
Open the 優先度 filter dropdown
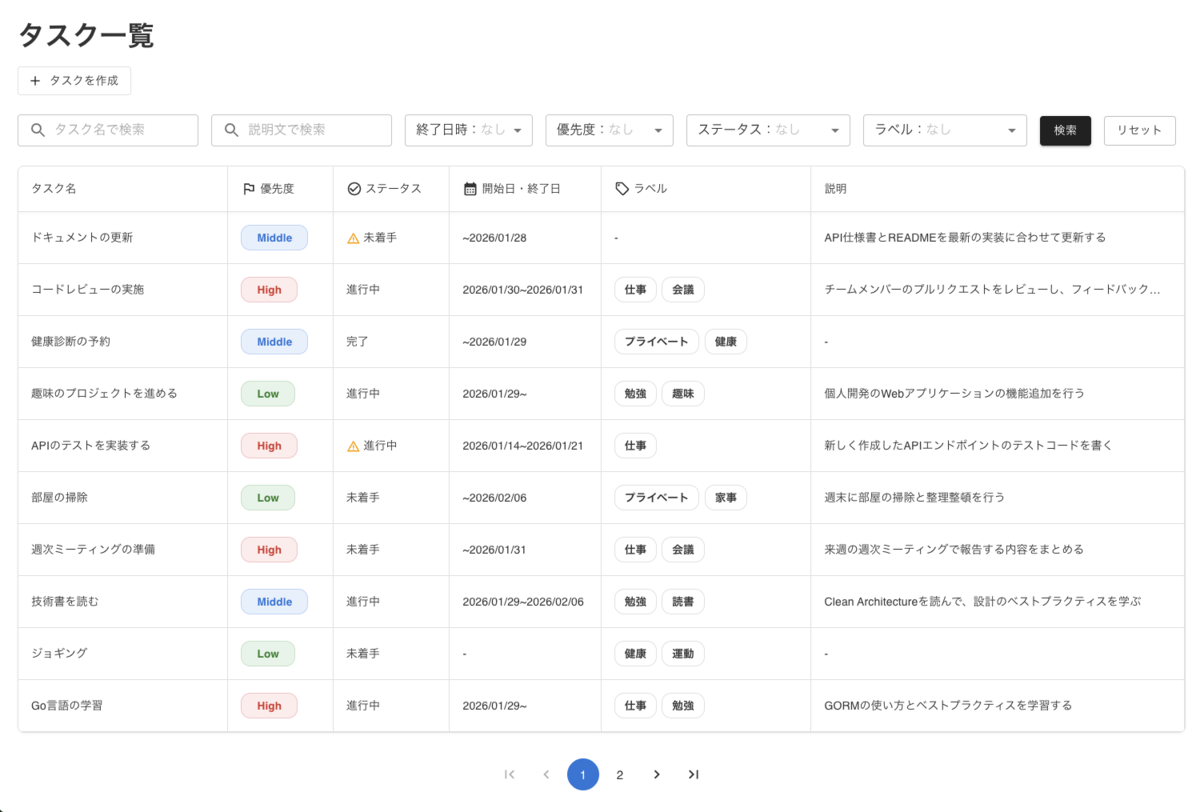tap(609, 130)
